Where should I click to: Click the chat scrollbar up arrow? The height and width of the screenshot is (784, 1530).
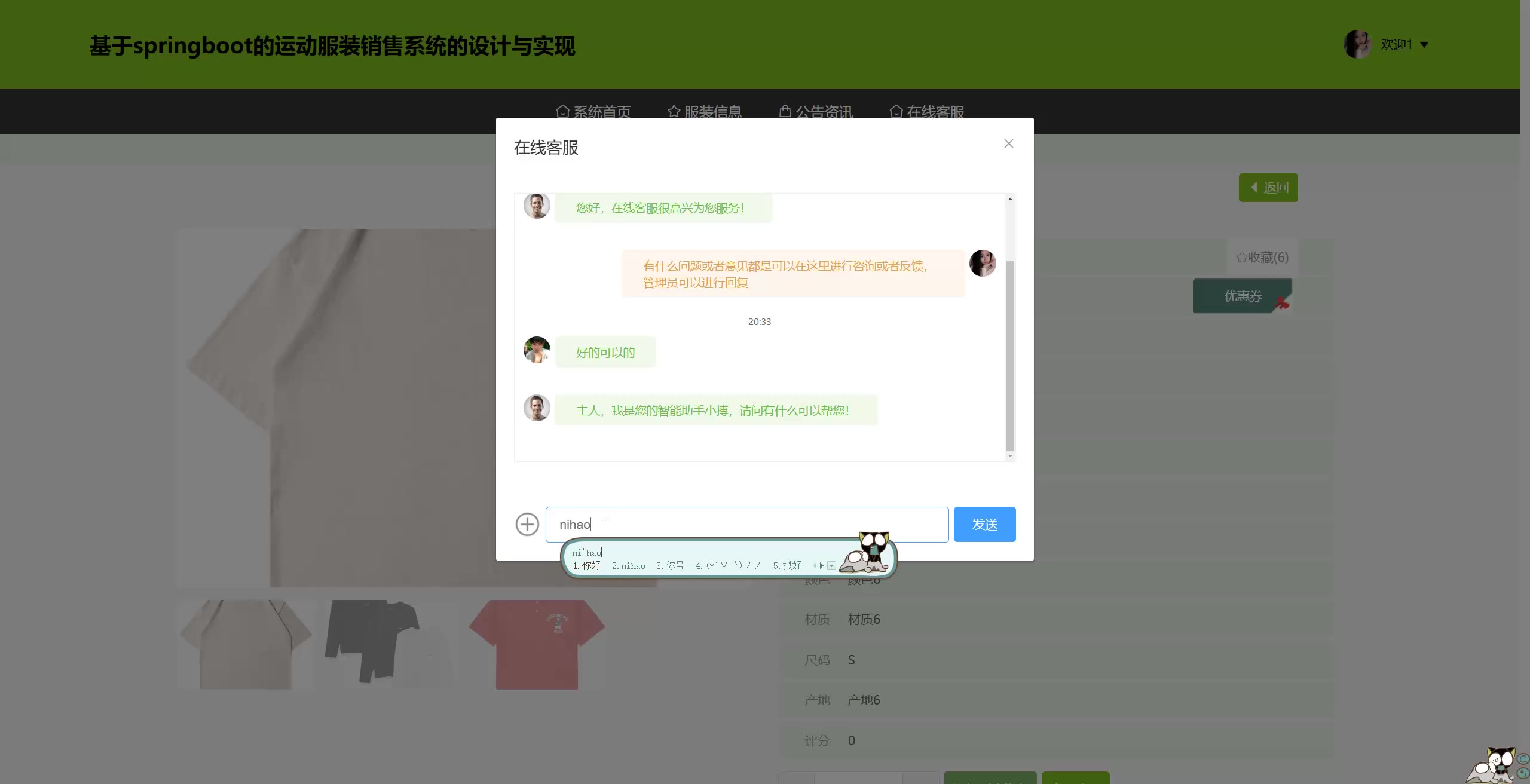(1010, 199)
